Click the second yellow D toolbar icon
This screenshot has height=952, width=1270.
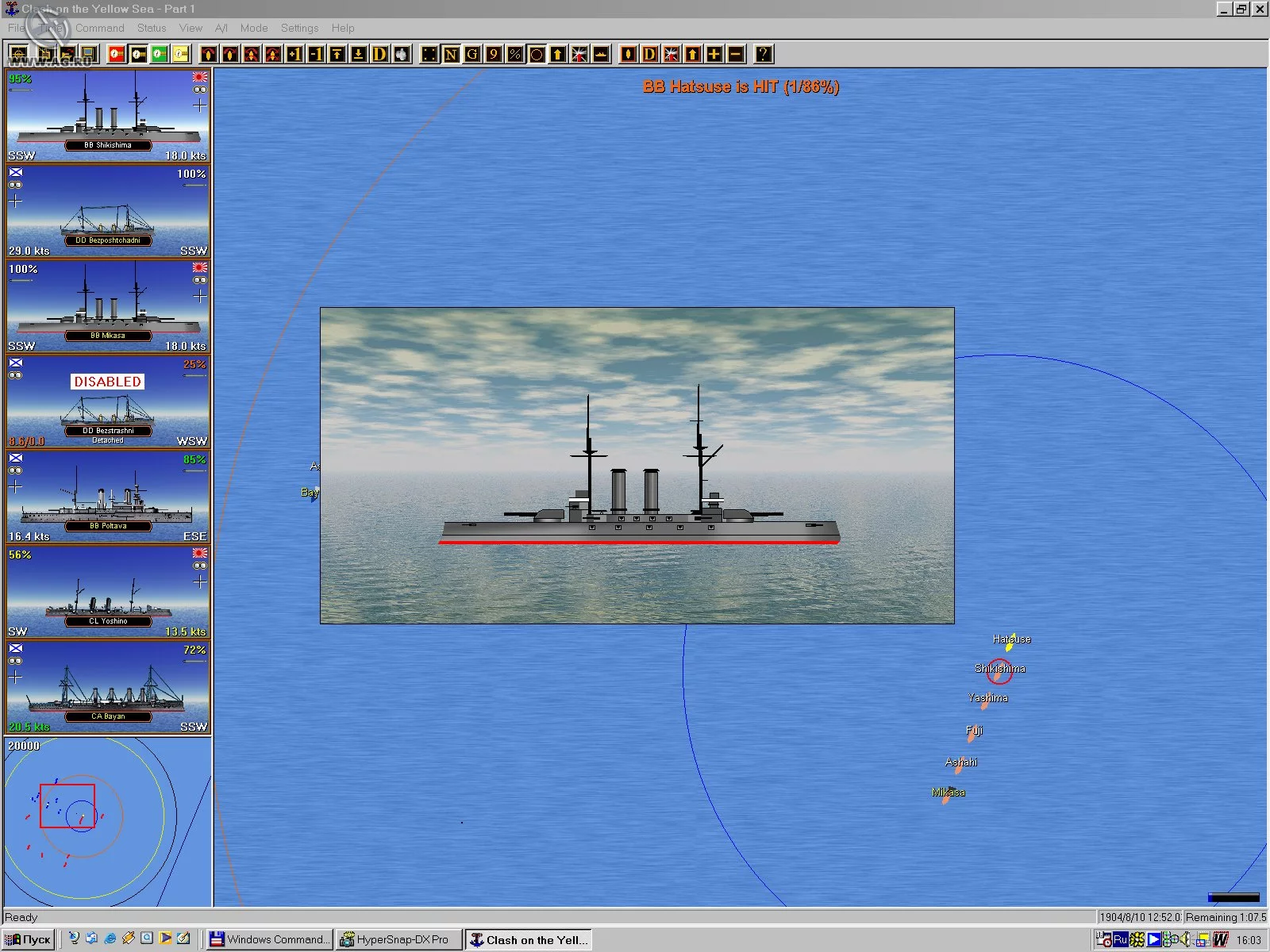(649, 54)
